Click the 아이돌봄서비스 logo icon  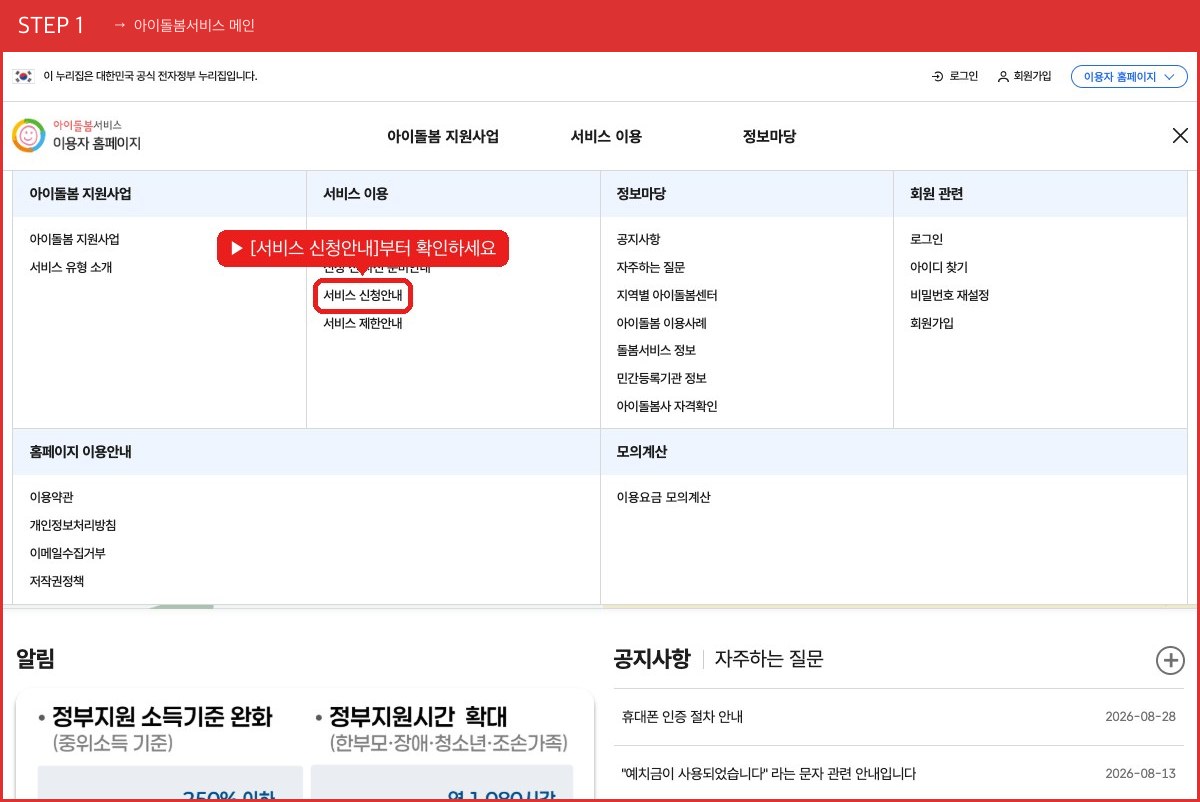pyautogui.click(x=28, y=136)
